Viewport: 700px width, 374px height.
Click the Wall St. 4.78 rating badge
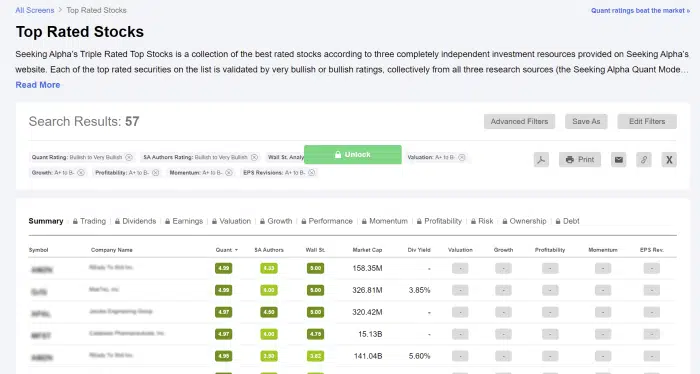pos(315,334)
